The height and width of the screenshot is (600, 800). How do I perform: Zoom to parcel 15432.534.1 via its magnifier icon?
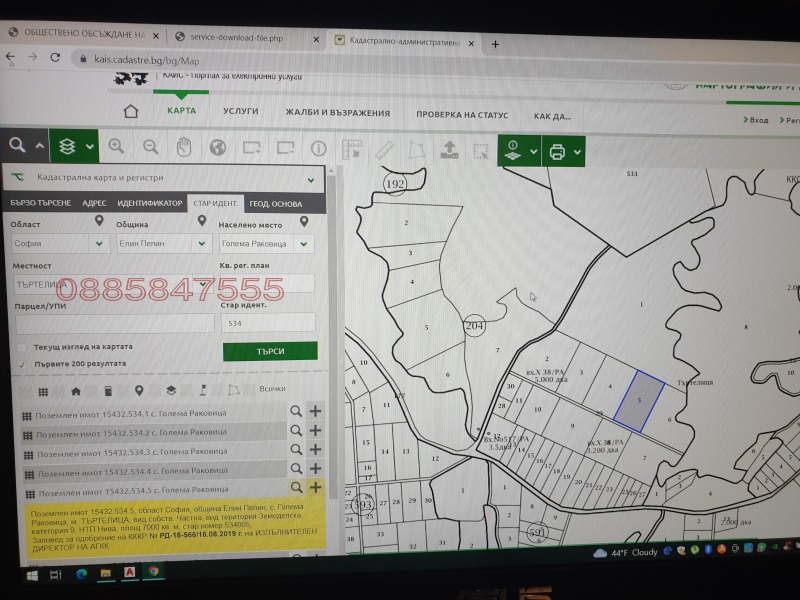coord(296,411)
